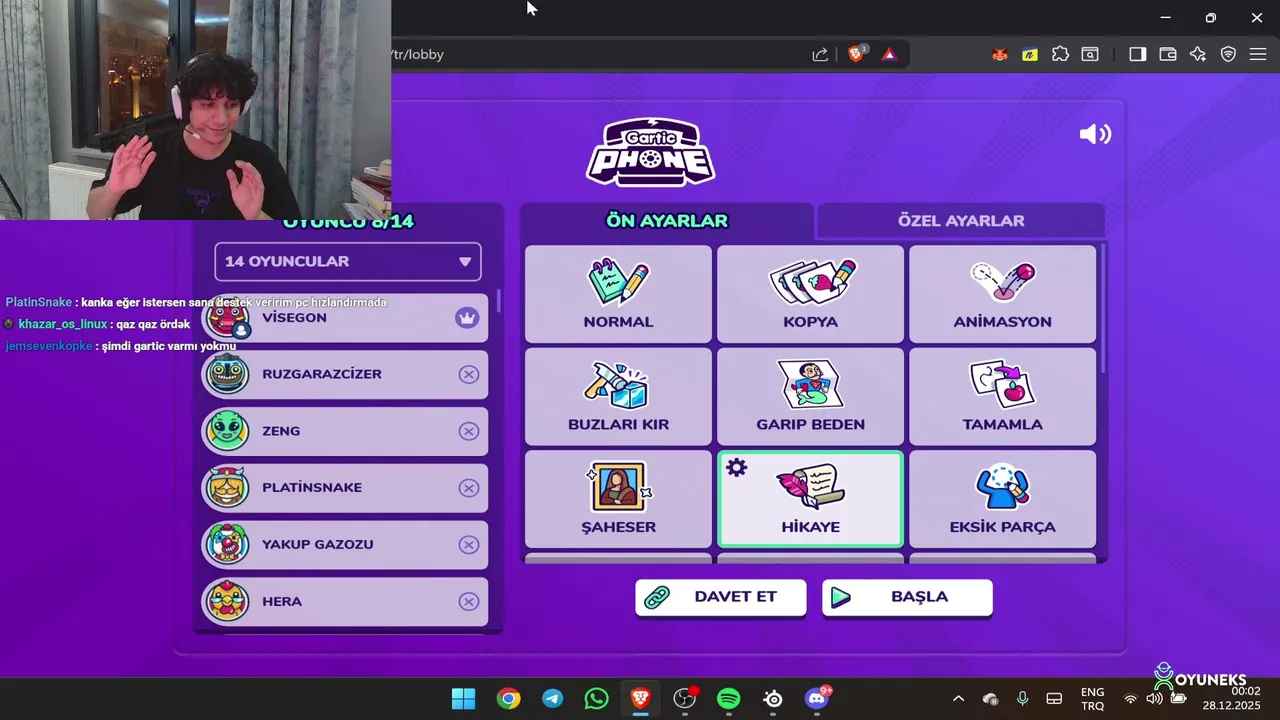
Task: Toggle the browser sidebar panel
Action: (x=1137, y=54)
